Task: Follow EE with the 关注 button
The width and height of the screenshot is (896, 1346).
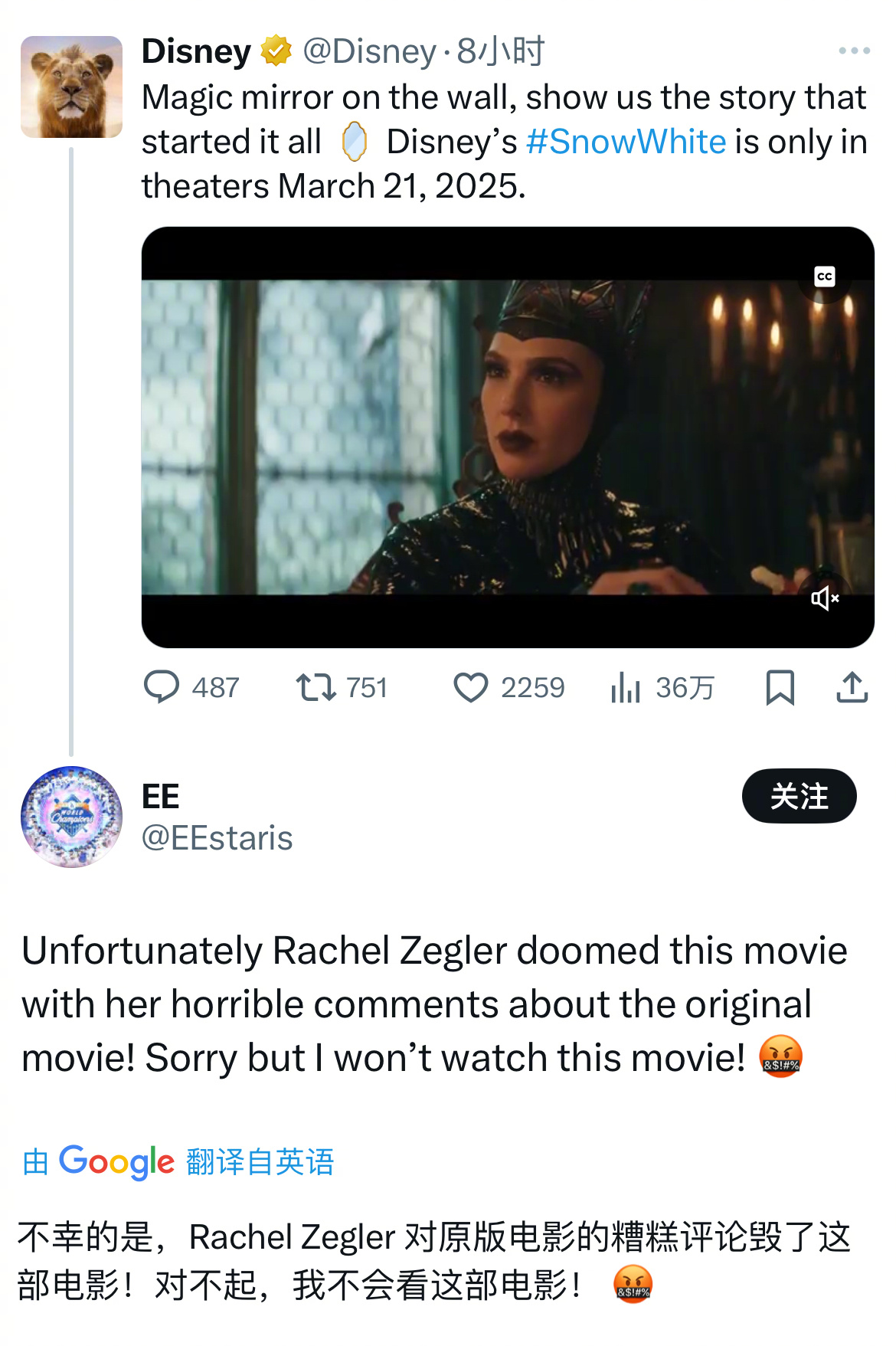Action: coord(799,796)
